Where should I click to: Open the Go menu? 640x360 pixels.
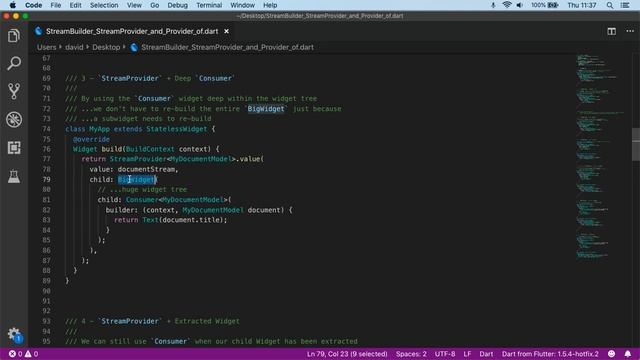154,5
